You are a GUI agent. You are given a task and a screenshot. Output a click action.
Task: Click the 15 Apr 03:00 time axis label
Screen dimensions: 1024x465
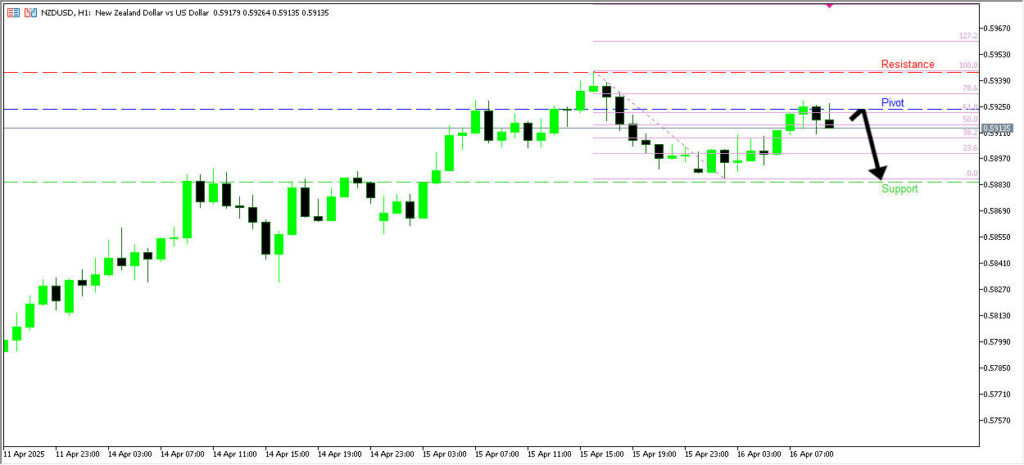pyautogui.click(x=444, y=453)
